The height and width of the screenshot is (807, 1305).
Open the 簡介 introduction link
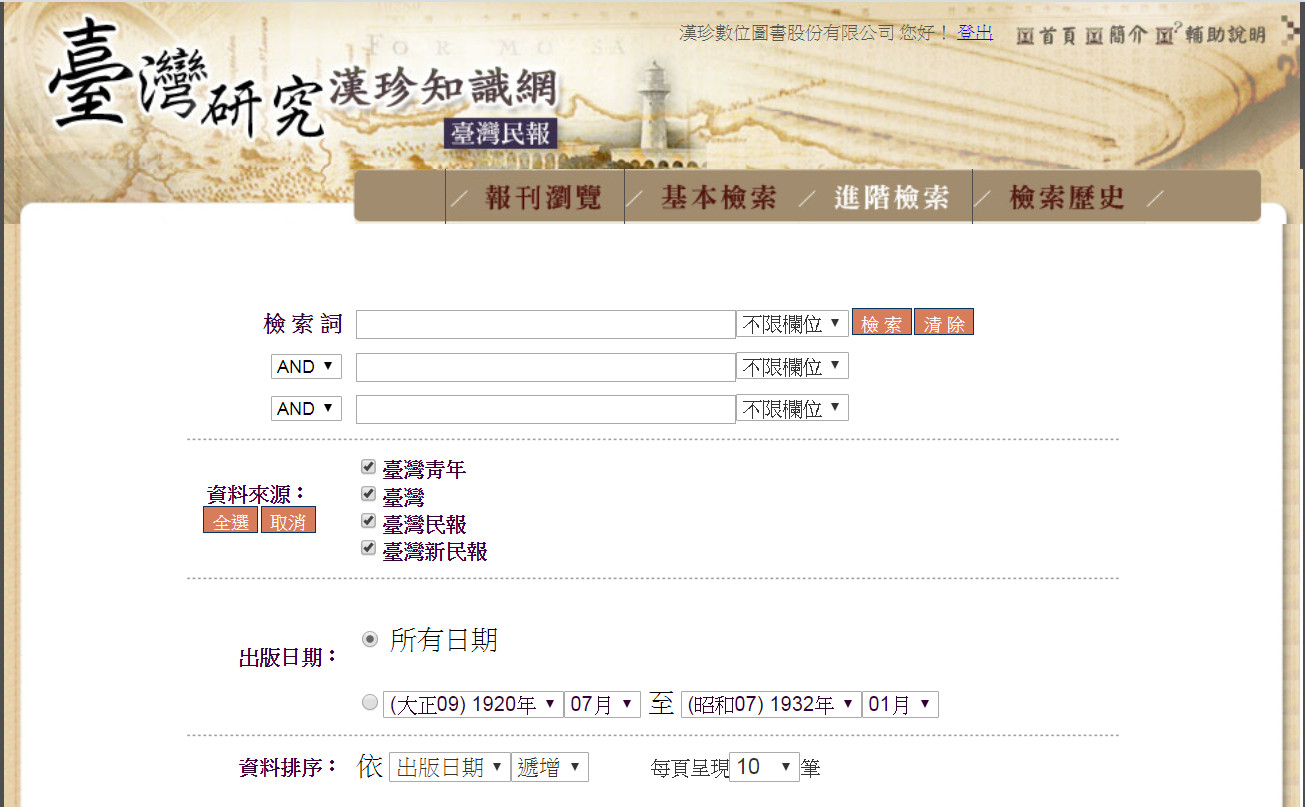[1116, 35]
